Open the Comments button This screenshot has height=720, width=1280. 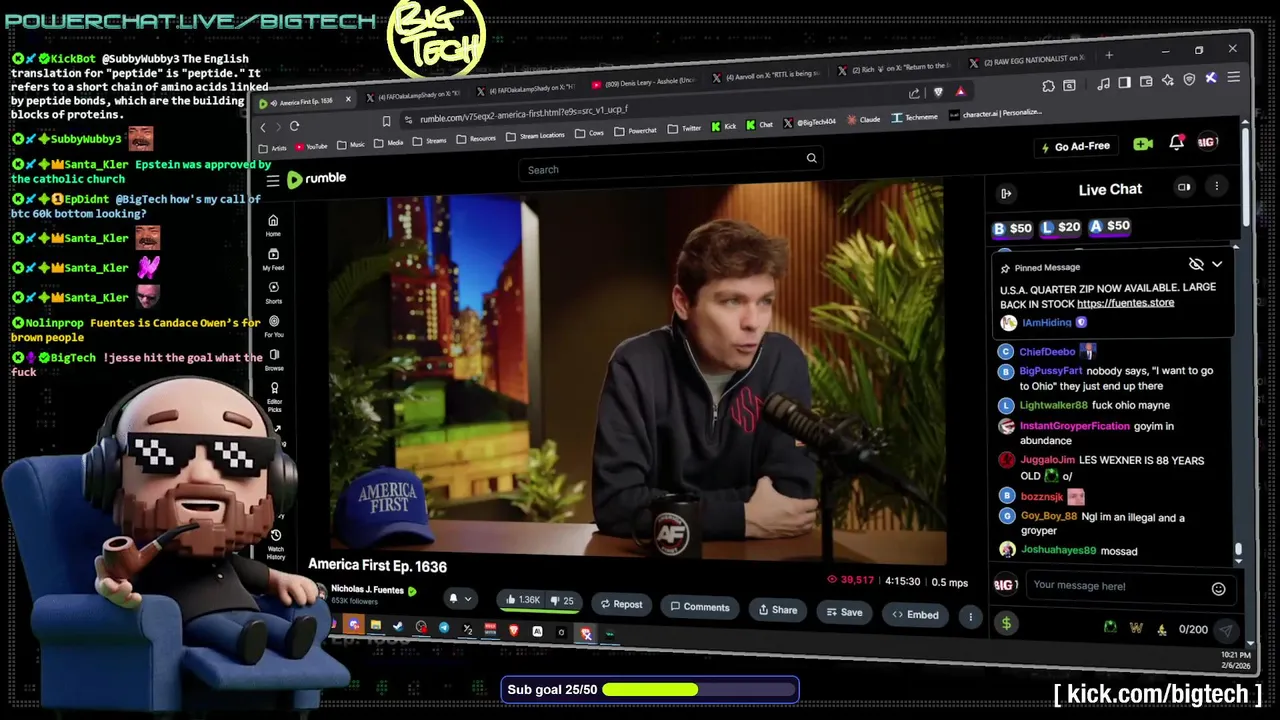click(700, 607)
